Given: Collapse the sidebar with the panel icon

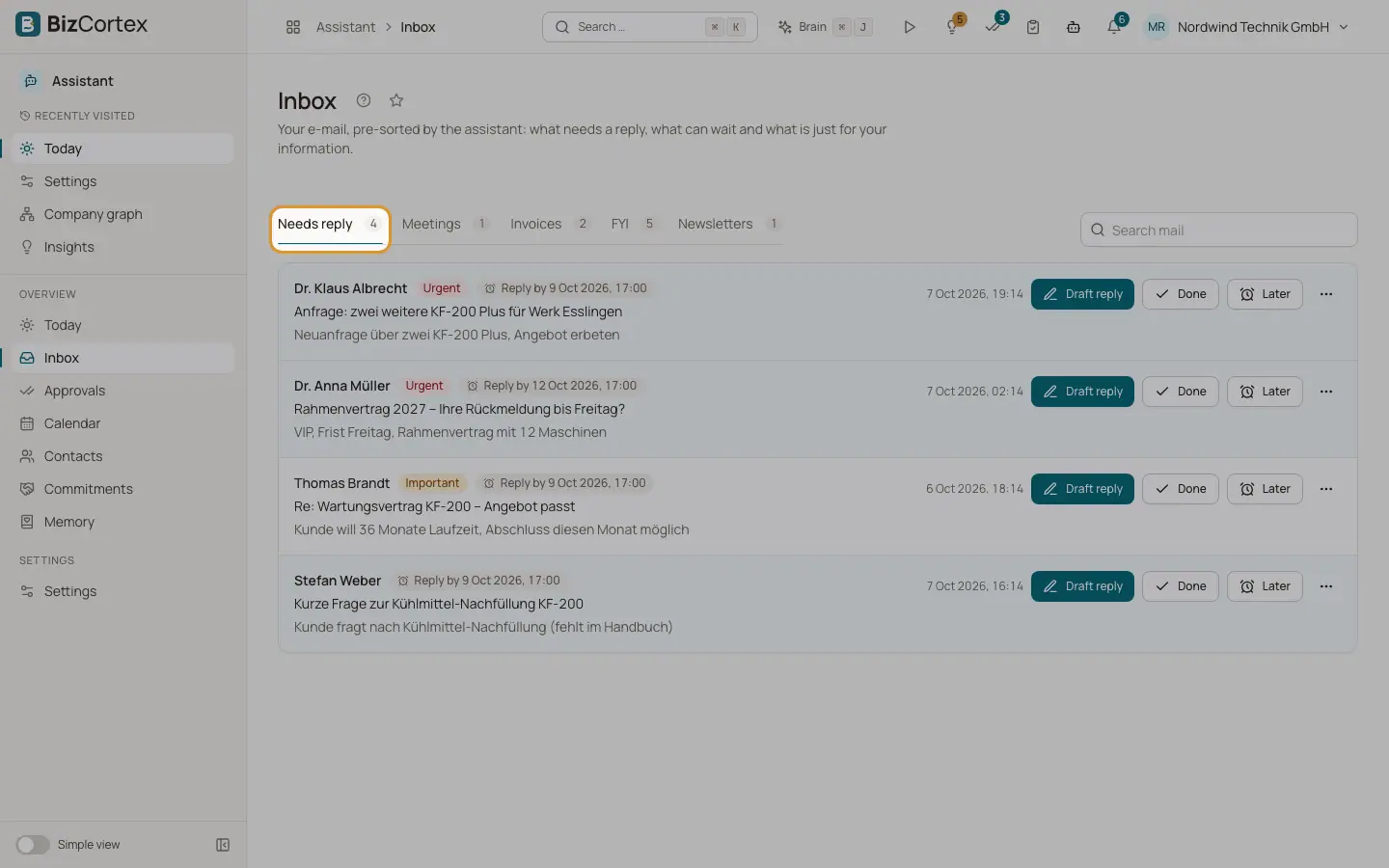Looking at the screenshot, I should (x=223, y=845).
